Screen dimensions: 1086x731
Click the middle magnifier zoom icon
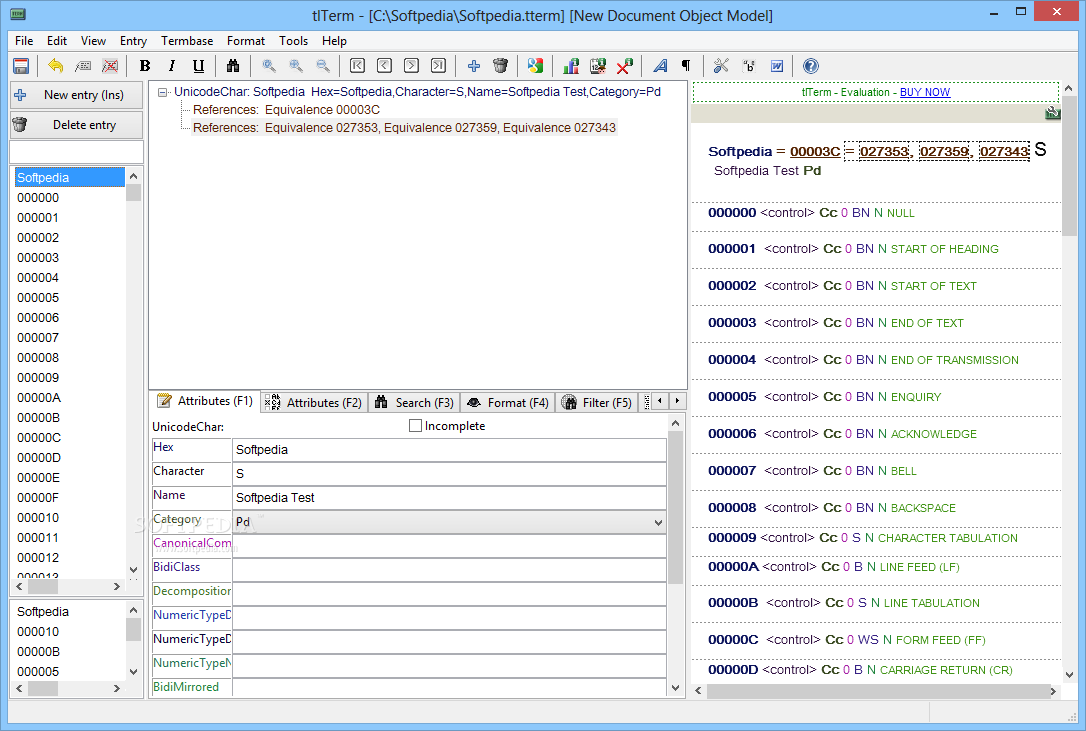[296, 66]
